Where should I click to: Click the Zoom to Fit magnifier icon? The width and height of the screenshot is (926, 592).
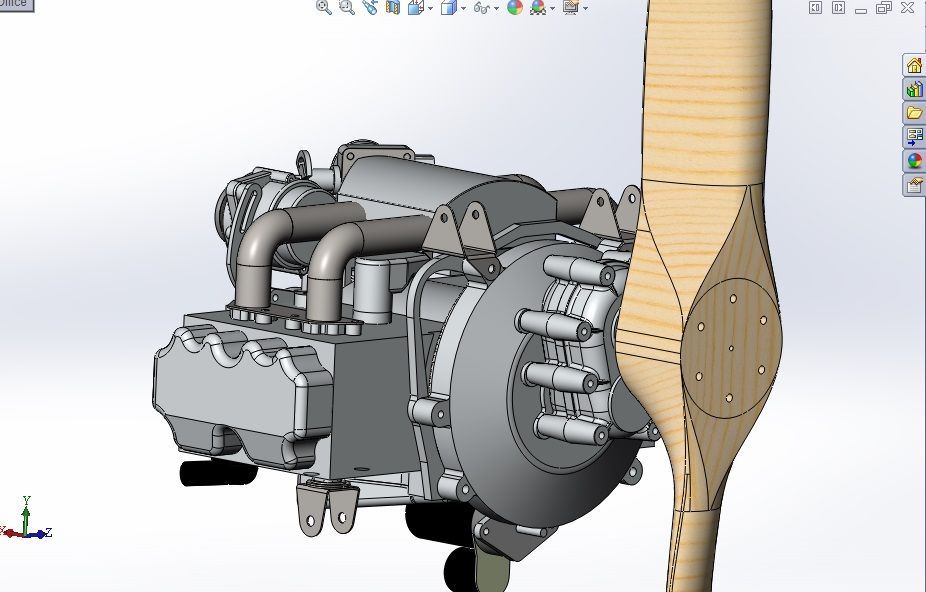click(x=324, y=8)
